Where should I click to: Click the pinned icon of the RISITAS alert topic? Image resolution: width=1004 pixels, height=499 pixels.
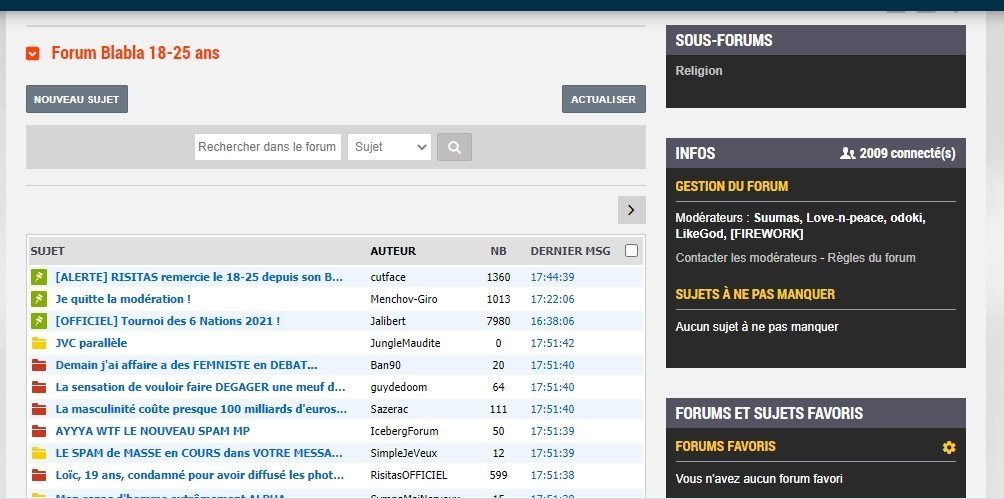pos(39,277)
